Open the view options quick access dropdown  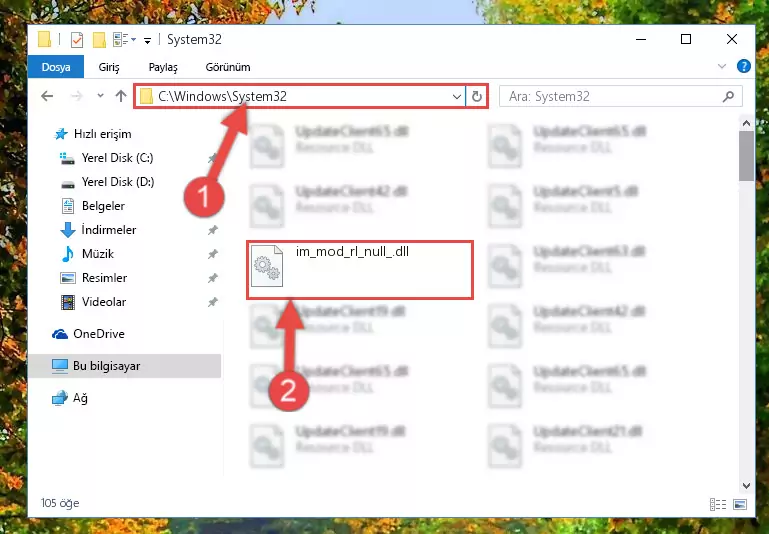pos(124,39)
